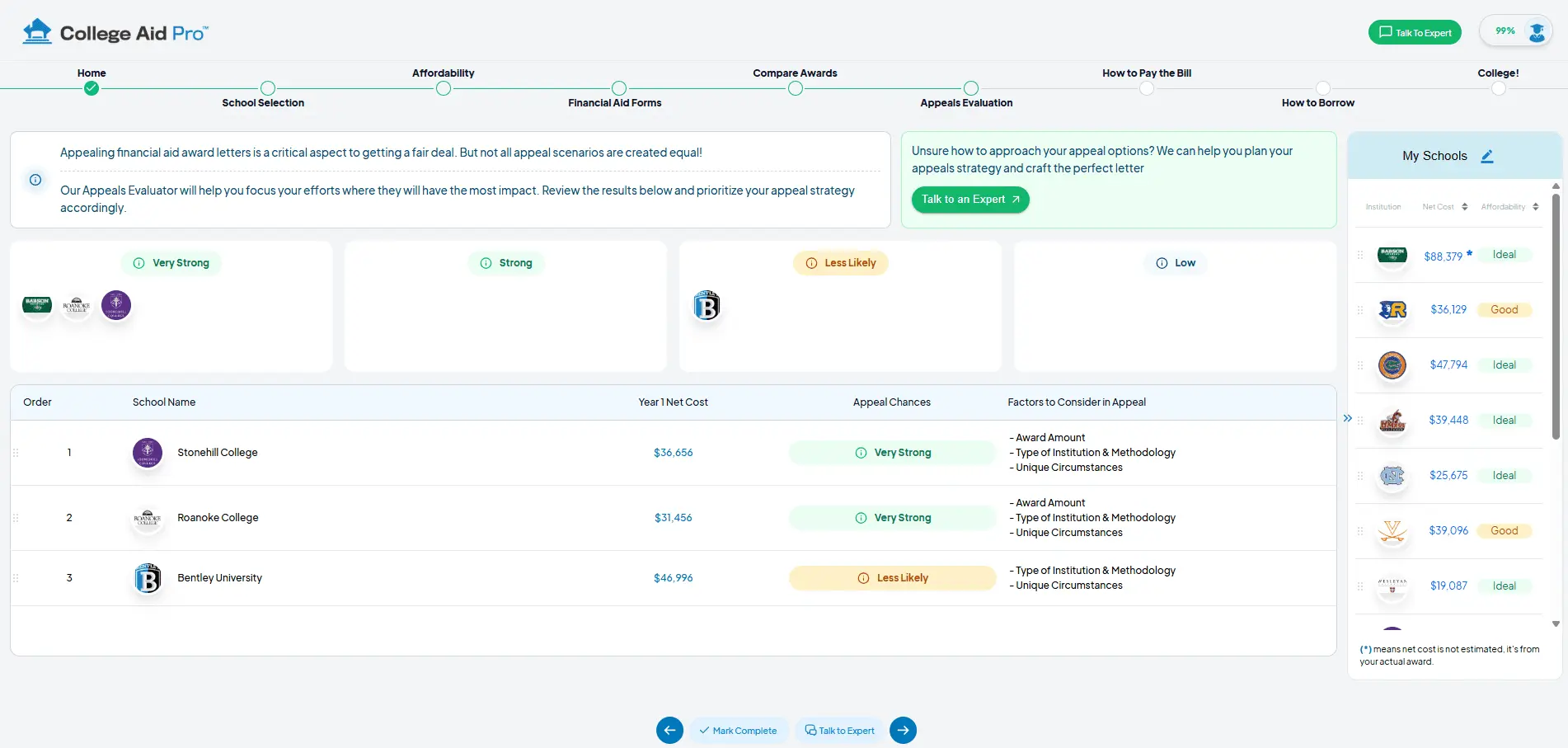Go to How to Pay the Bill step

pyautogui.click(x=1147, y=88)
